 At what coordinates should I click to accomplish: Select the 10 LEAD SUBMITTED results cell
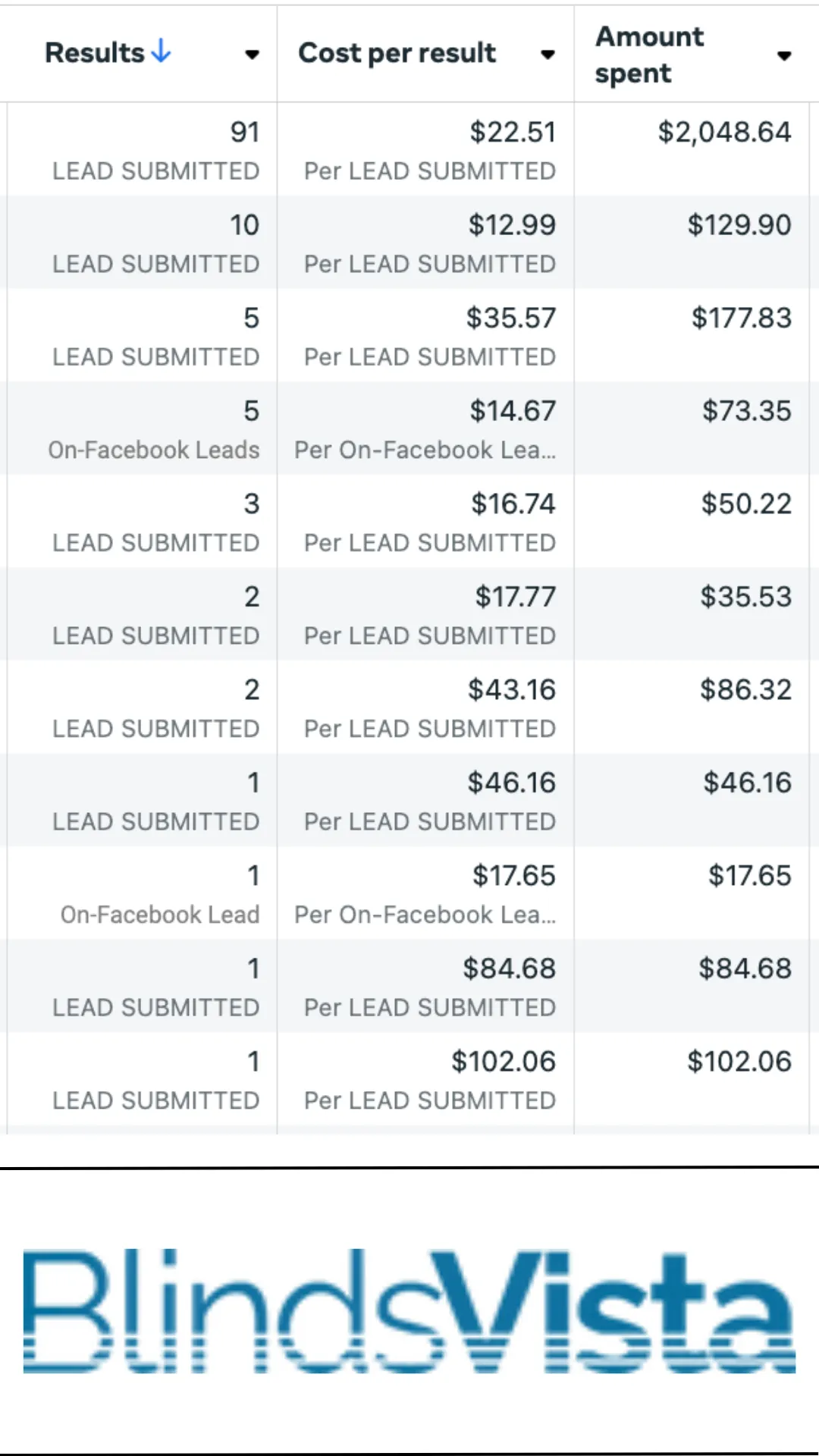point(155,243)
